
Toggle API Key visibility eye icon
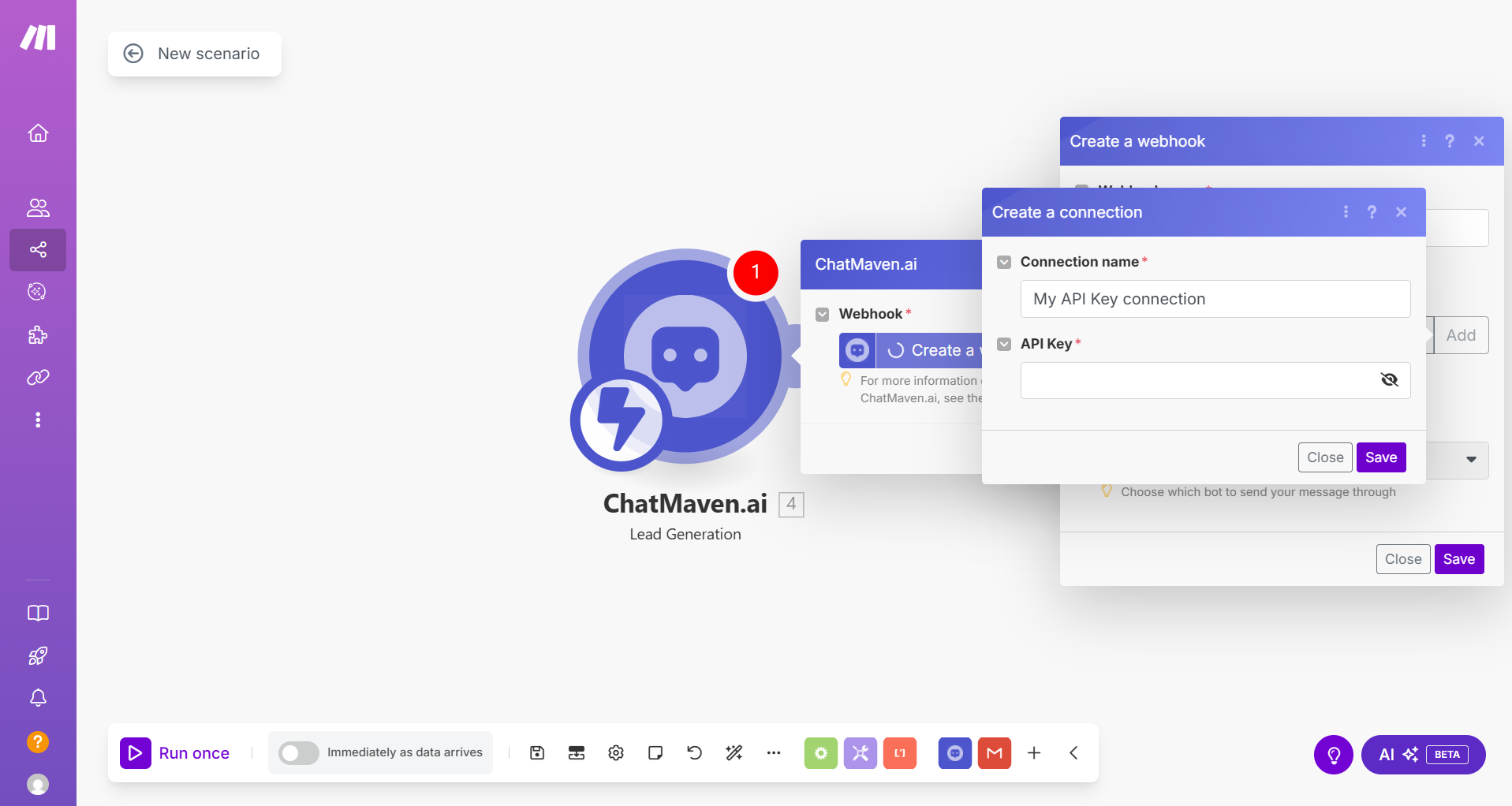click(x=1389, y=380)
